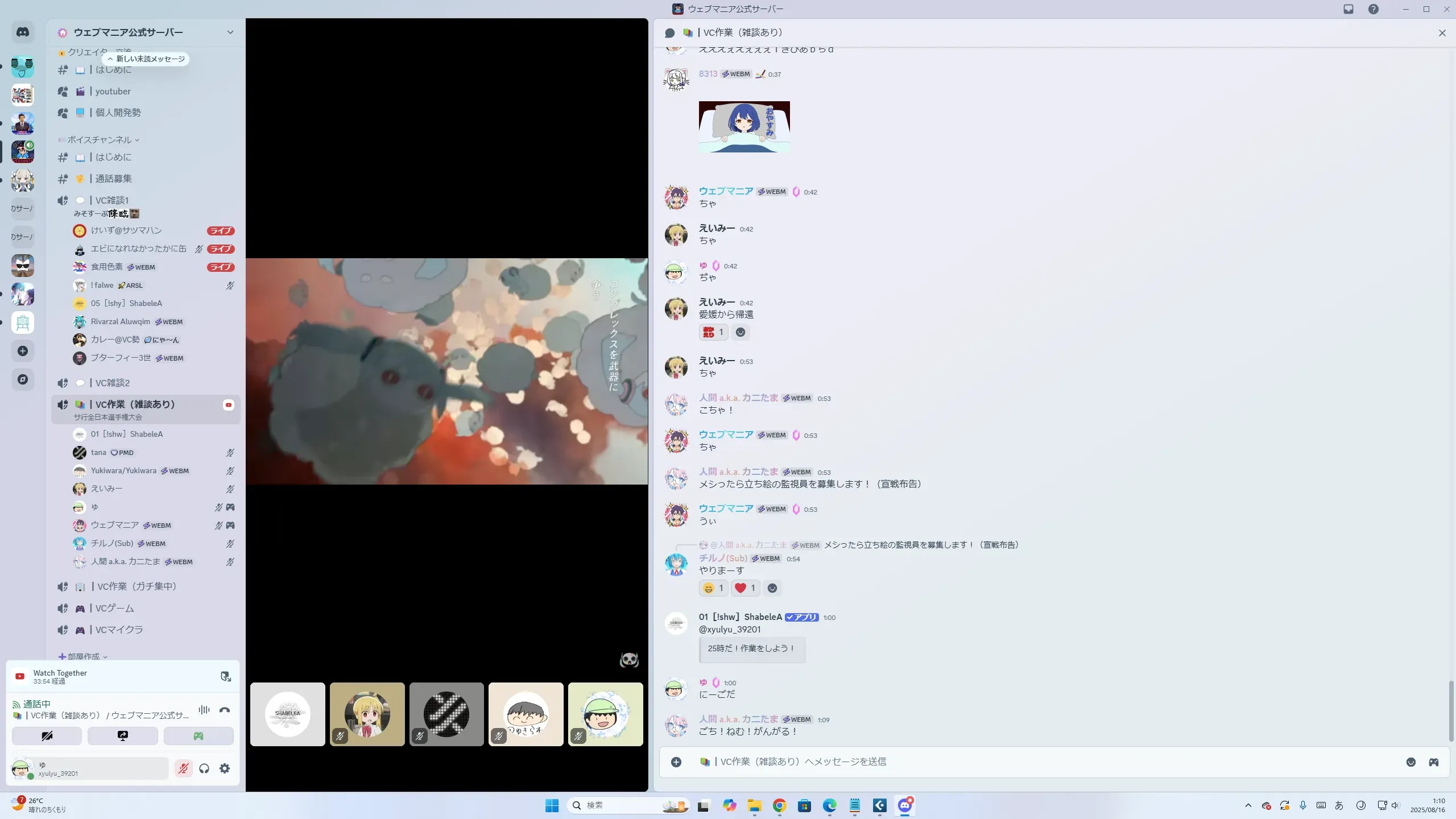Open Discord direct messages home icon
Screen dimensions: 1456x819
coord(23,32)
